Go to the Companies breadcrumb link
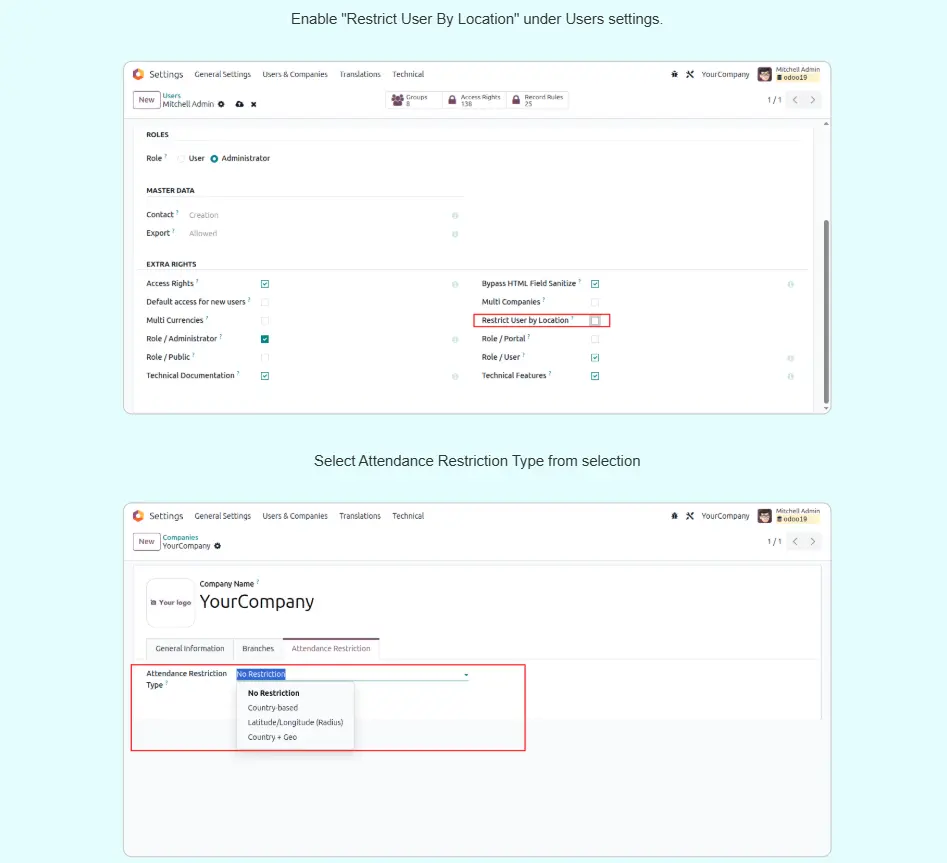Image resolution: width=947 pixels, height=863 pixels. click(180, 537)
